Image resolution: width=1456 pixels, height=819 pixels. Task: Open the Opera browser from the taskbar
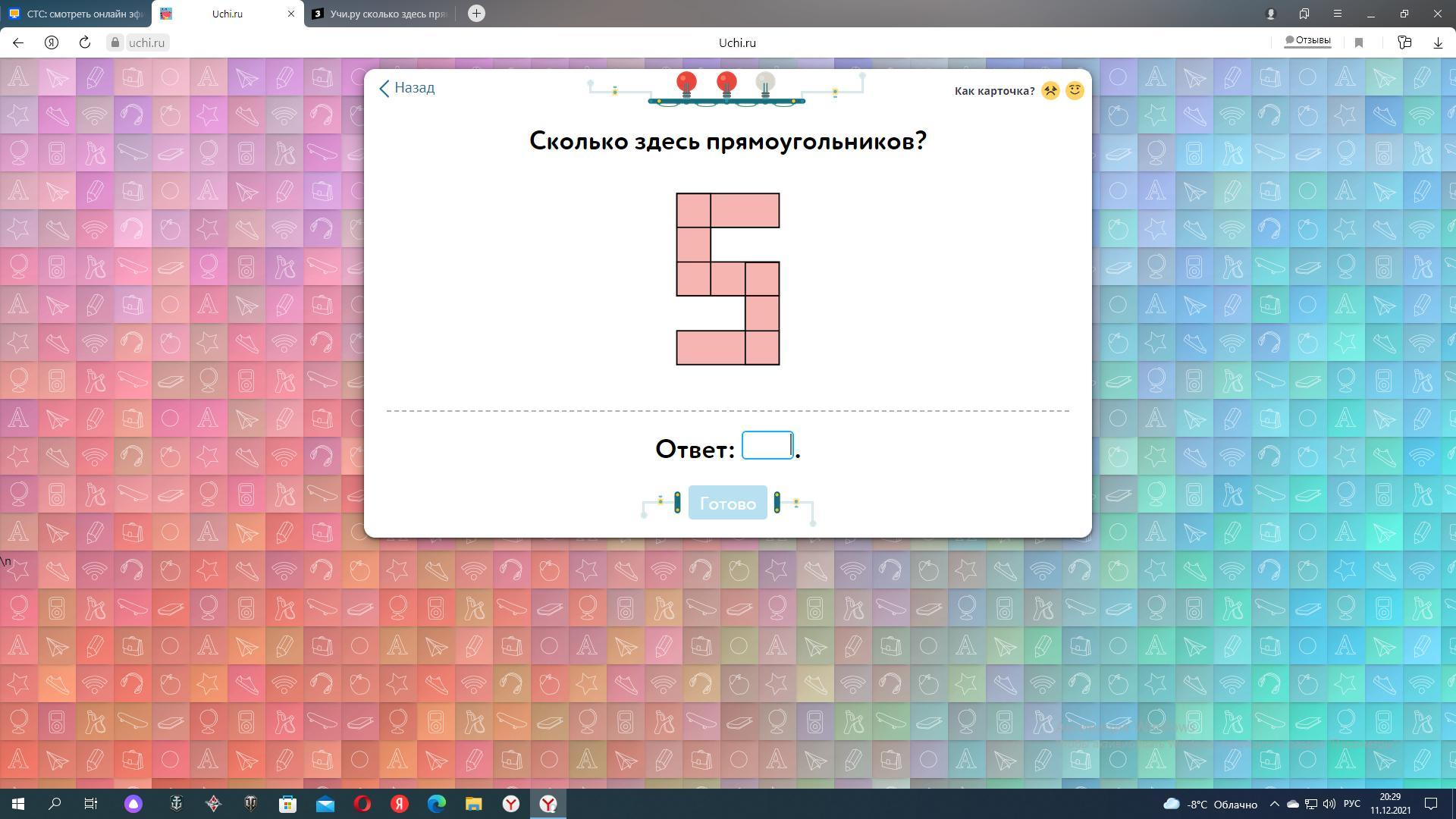(362, 804)
